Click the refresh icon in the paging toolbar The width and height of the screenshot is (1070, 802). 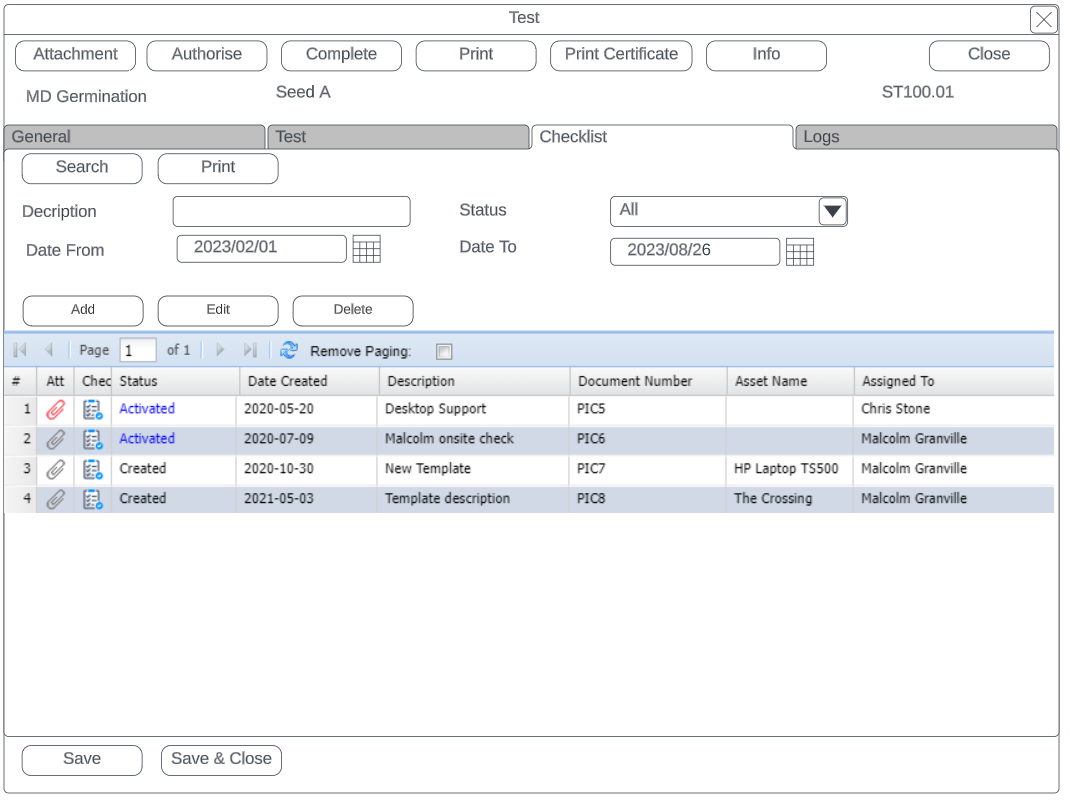coord(289,350)
